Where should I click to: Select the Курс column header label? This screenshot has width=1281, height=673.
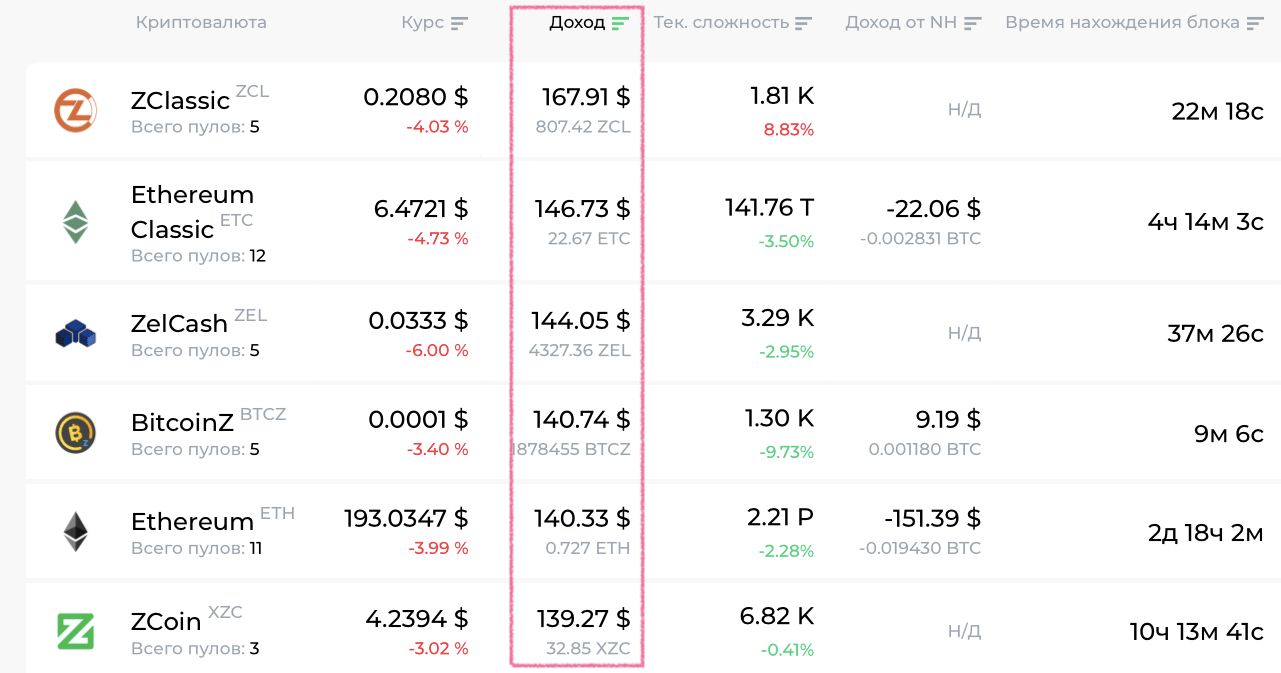tap(422, 22)
